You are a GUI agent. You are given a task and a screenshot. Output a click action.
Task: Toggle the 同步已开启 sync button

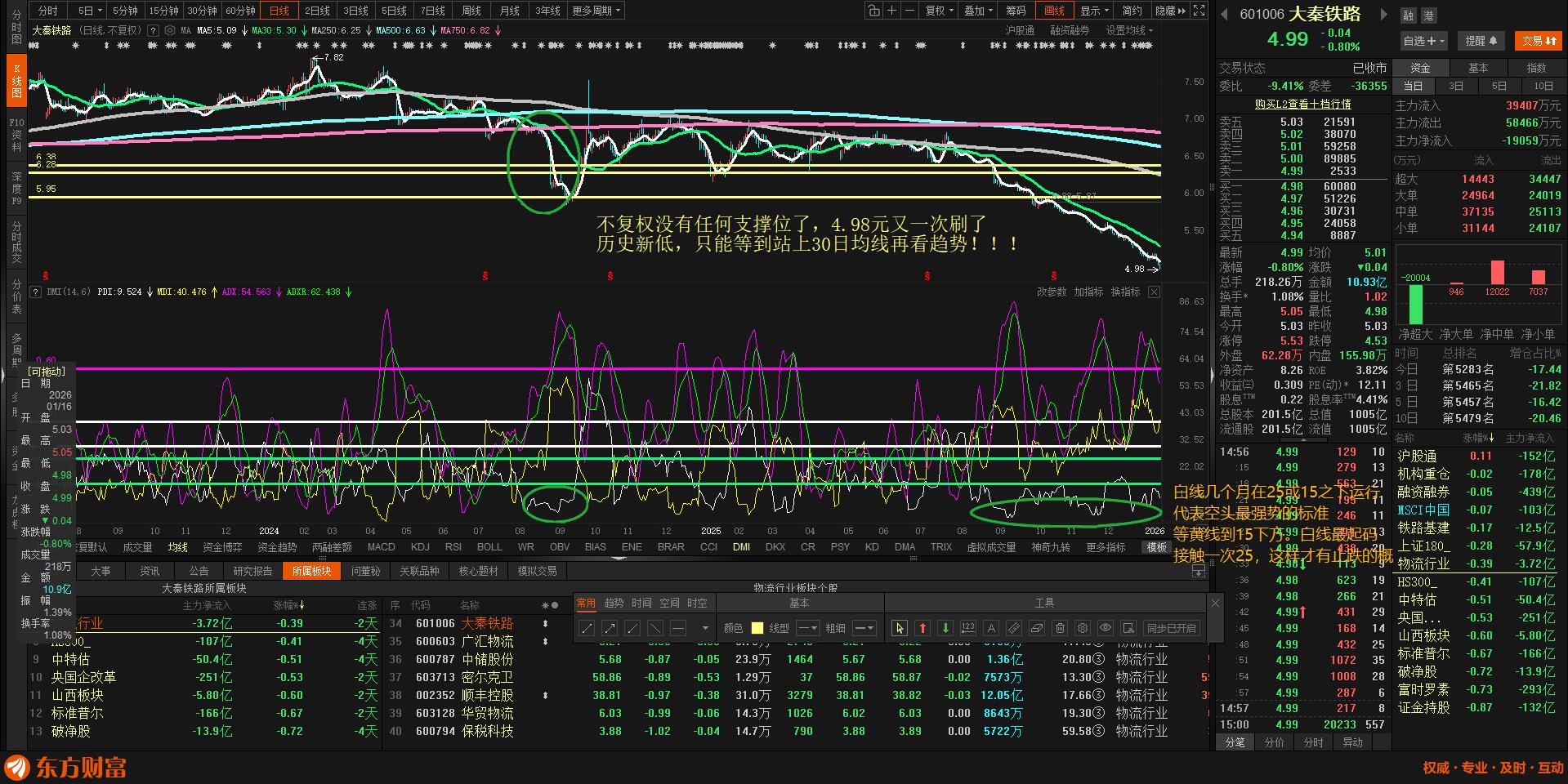1171,628
